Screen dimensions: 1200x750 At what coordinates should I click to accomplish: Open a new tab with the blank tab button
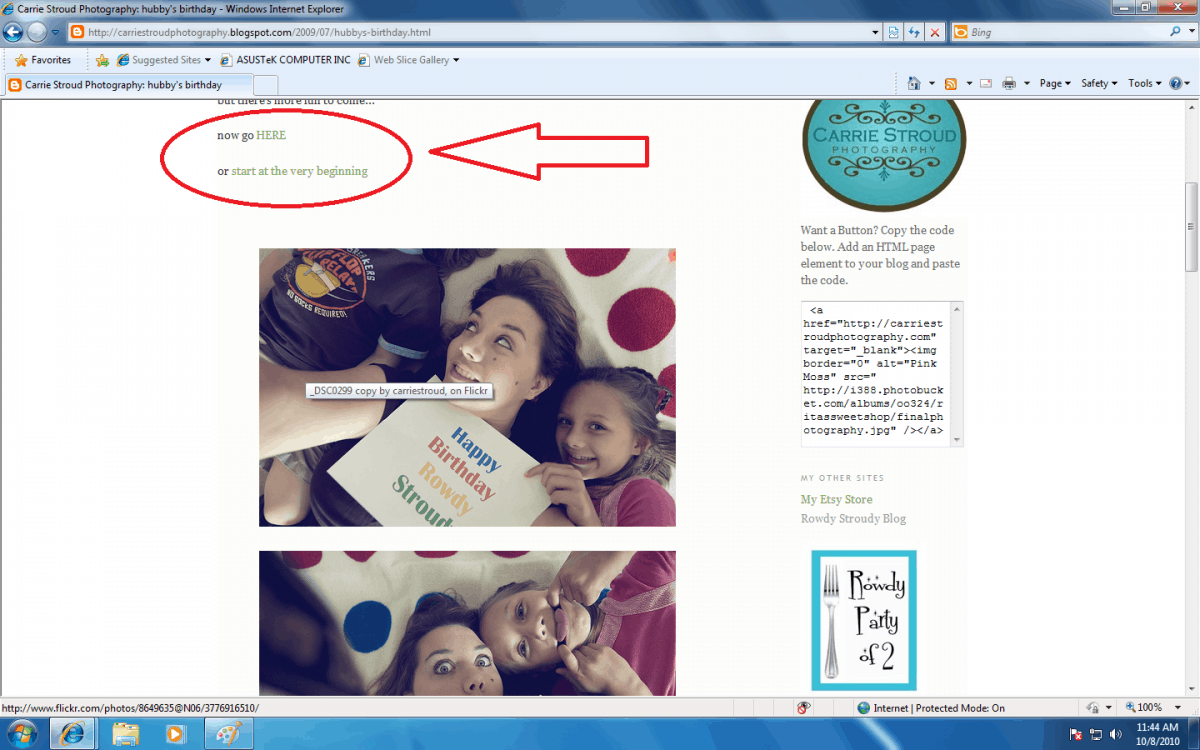pyautogui.click(x=266, y=85)
